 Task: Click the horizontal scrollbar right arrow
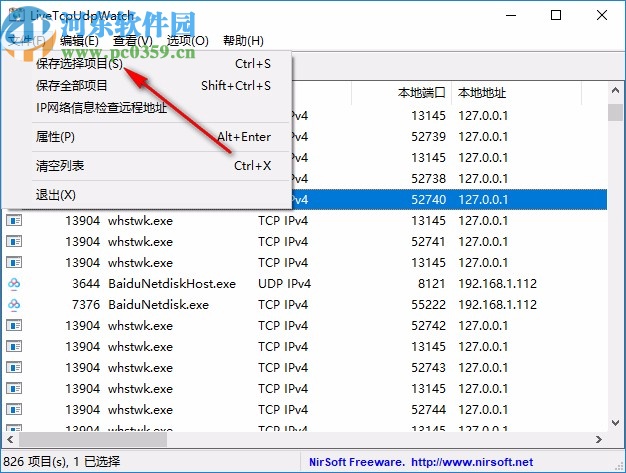click(598, 439)
